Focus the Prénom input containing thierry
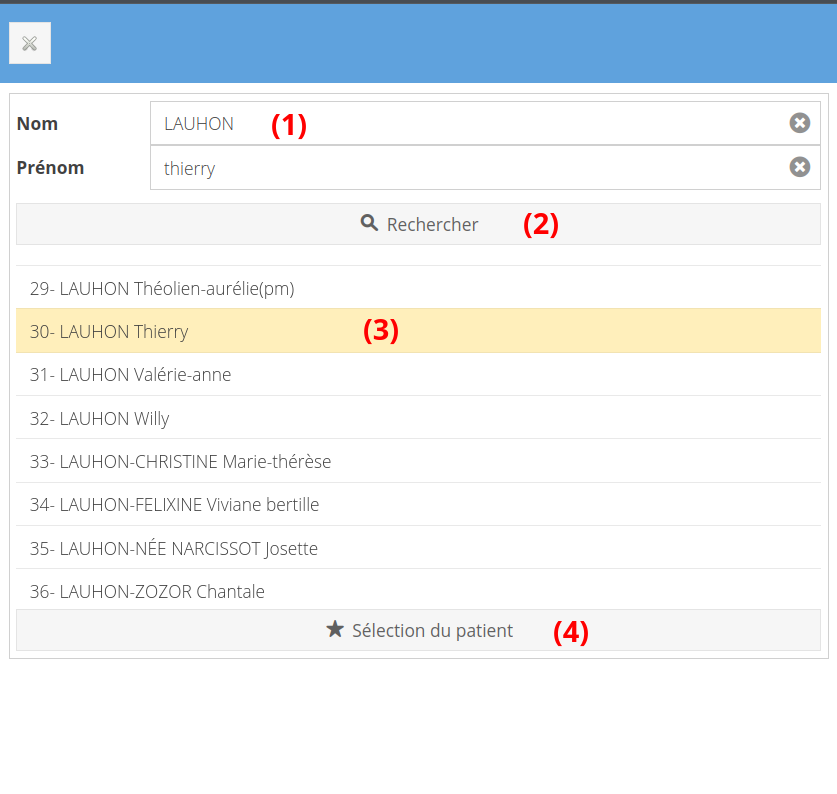This screenshot has width=837, height=794. tap(470, 168)
